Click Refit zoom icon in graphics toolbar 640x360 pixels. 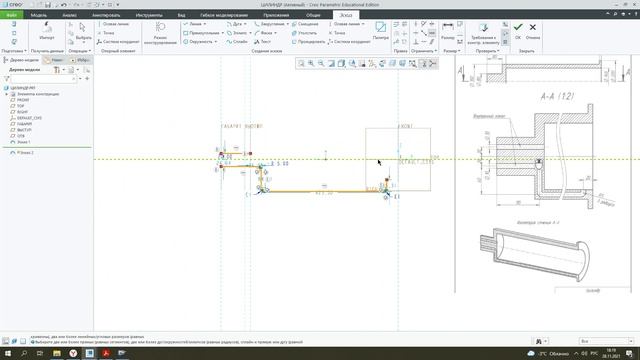[x=301, y=63]
